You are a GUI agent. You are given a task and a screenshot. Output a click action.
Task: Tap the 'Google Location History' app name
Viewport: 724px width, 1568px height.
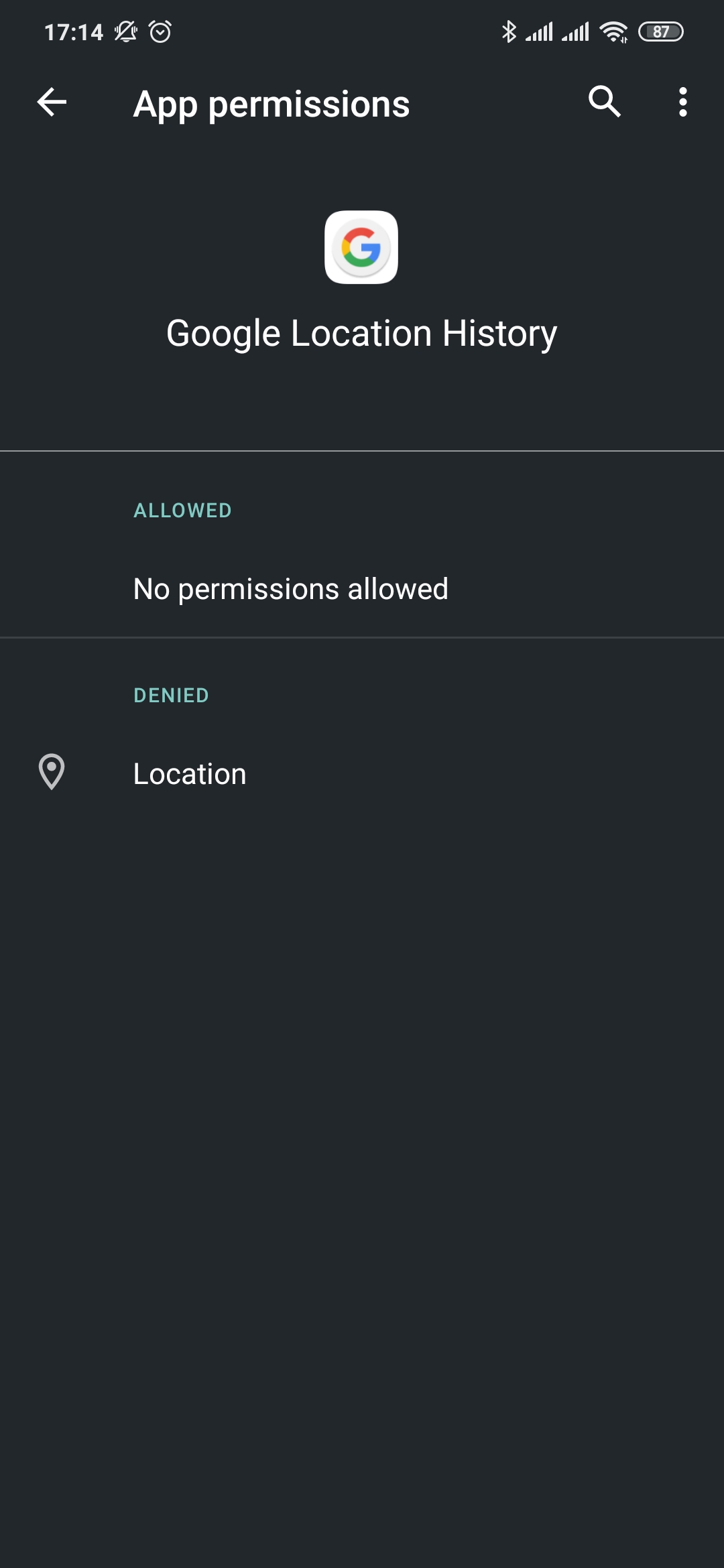(361, 333)
